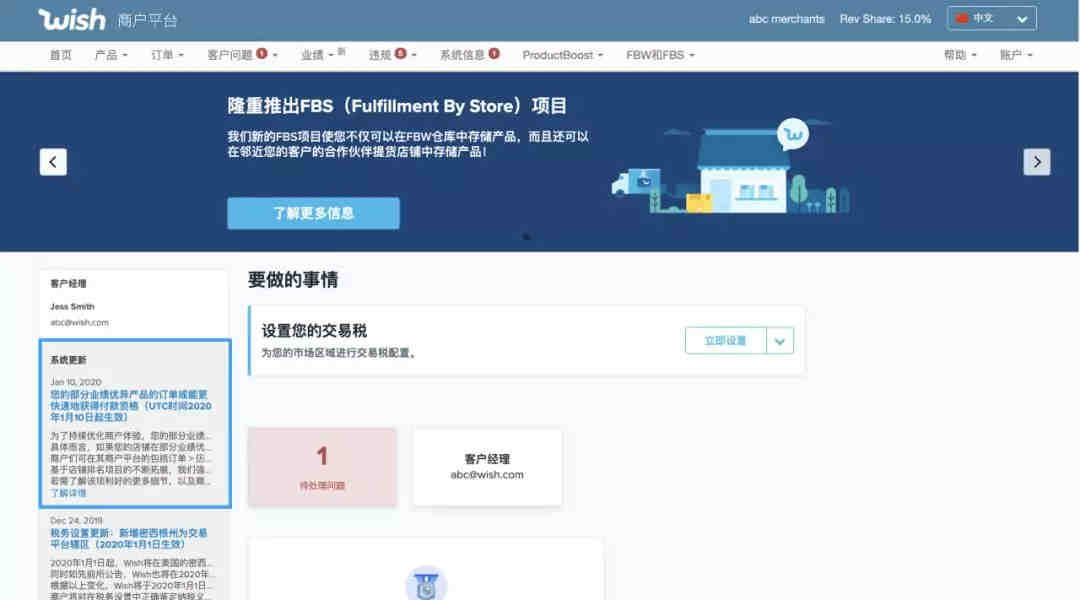Viewport: 1080px width, 600px height.
Task: Open the Dec 24, 2019 tax update headline
Action: point(128,539)
